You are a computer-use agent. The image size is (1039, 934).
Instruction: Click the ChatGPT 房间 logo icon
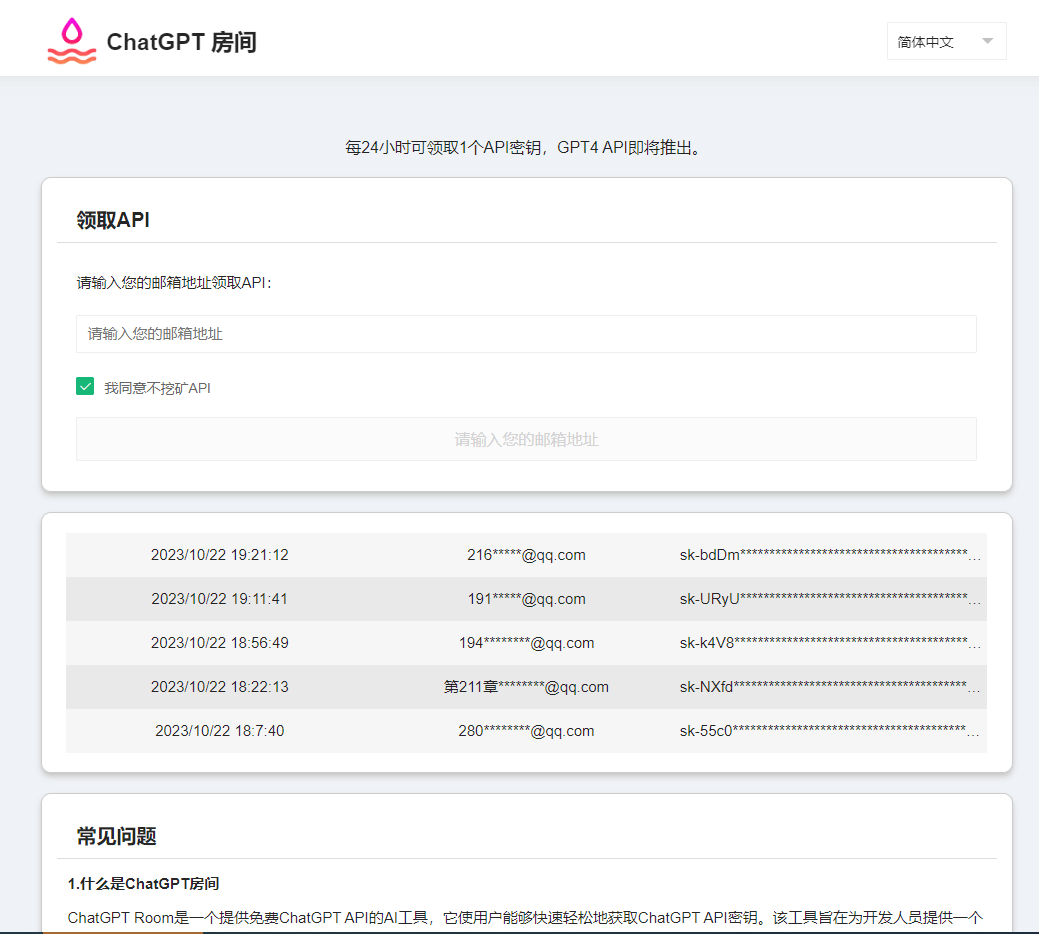[x=70, y=41]
